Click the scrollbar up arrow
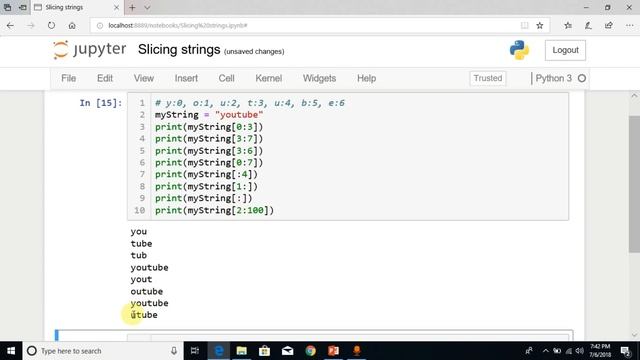Screen dimensions: 640x360 click(x=634, y=96)
